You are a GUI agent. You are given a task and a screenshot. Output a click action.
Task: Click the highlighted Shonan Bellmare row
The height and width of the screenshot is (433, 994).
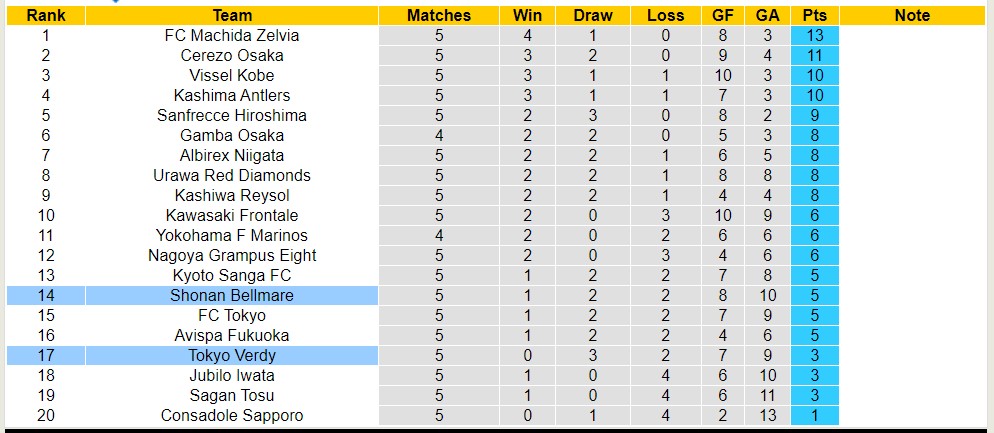tap(232, 295)
